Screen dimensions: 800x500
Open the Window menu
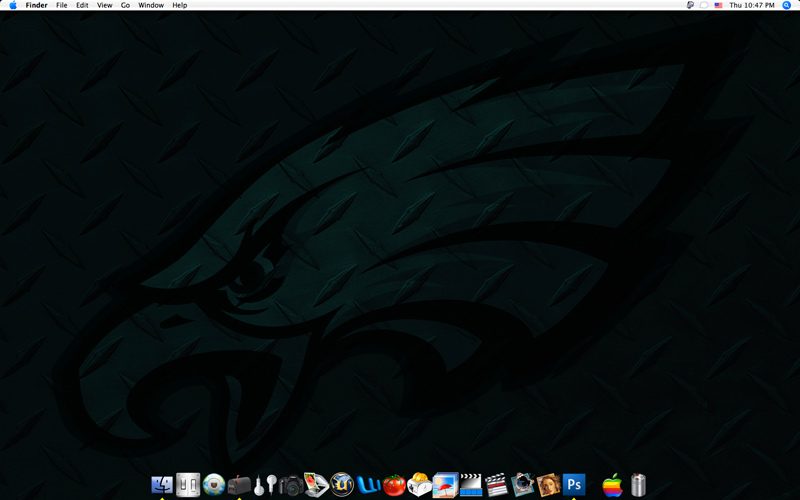pos(151,5)
